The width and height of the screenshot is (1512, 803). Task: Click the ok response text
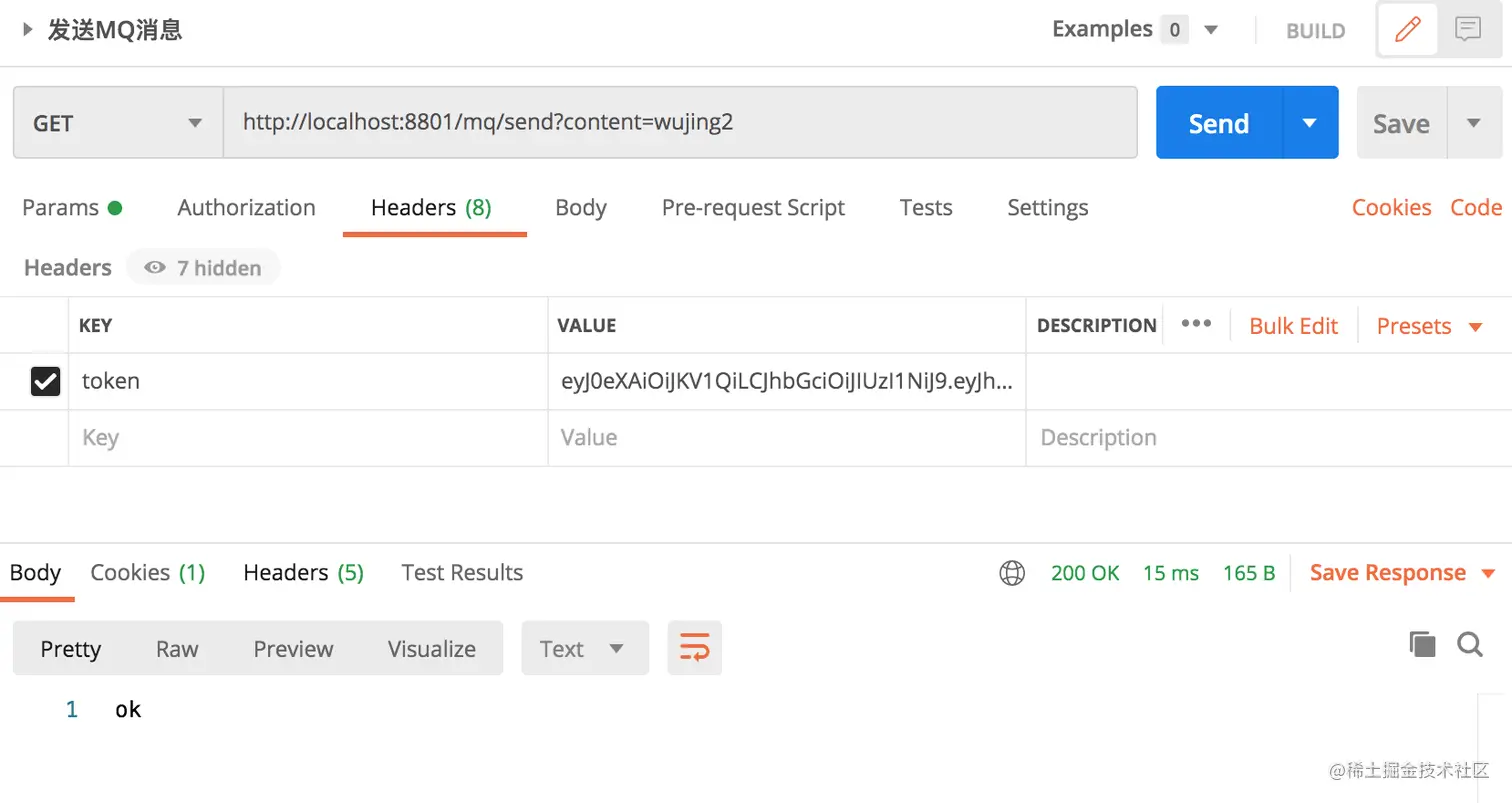(x=128, y=710)
